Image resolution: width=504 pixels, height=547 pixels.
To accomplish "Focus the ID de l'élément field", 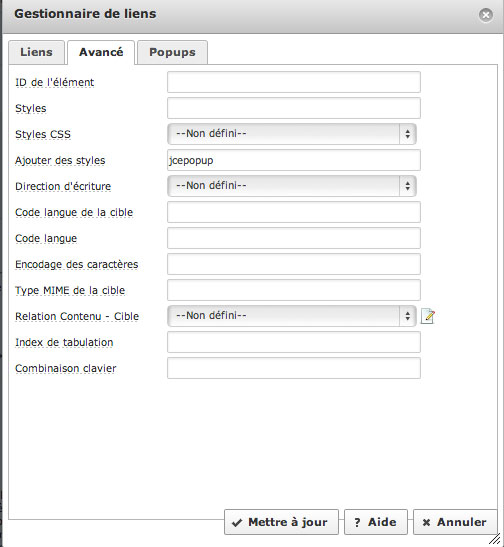I will [x=294, y=82].
